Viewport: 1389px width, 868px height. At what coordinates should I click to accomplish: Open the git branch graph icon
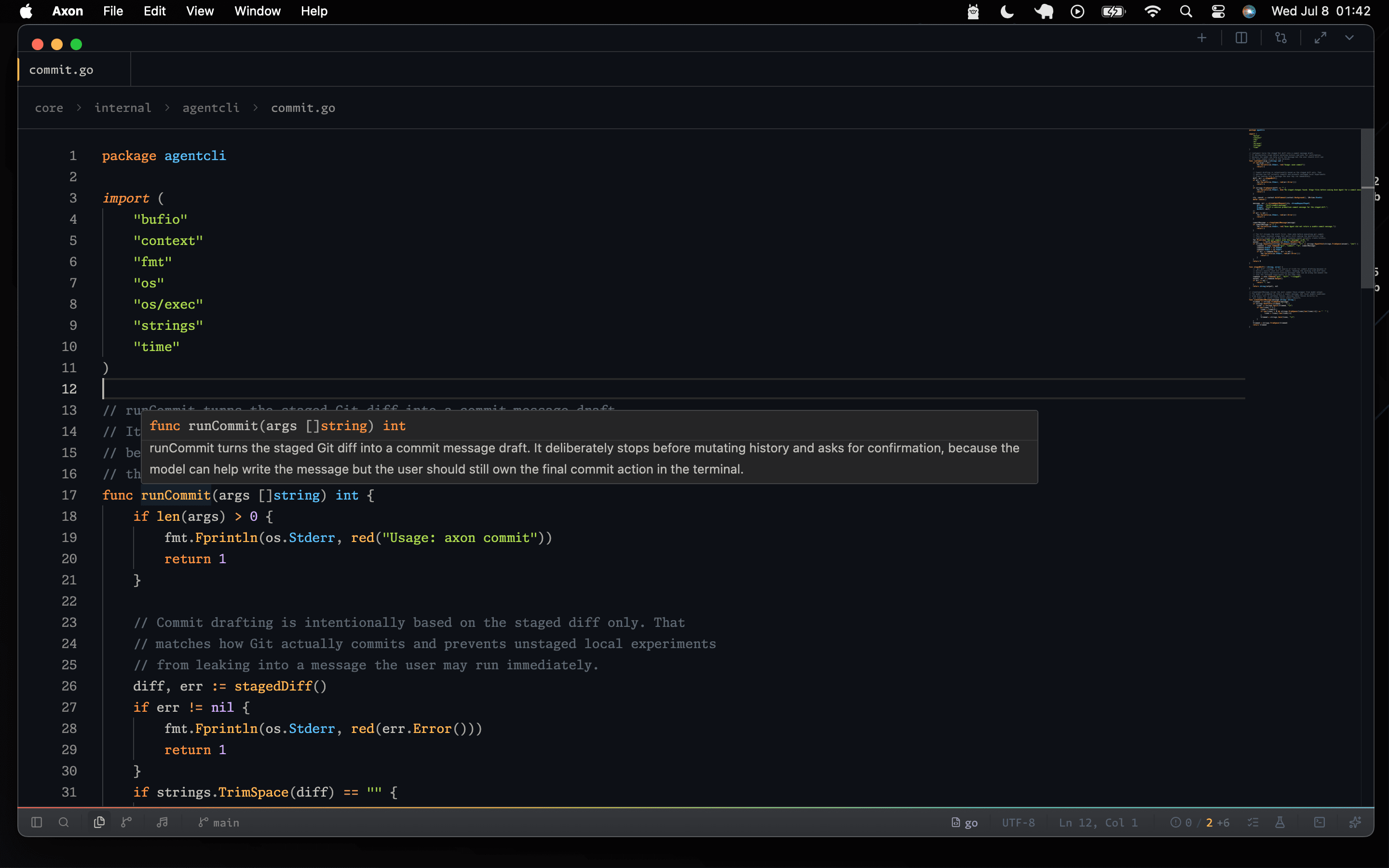pyautogui.click(x=127, y=822)
